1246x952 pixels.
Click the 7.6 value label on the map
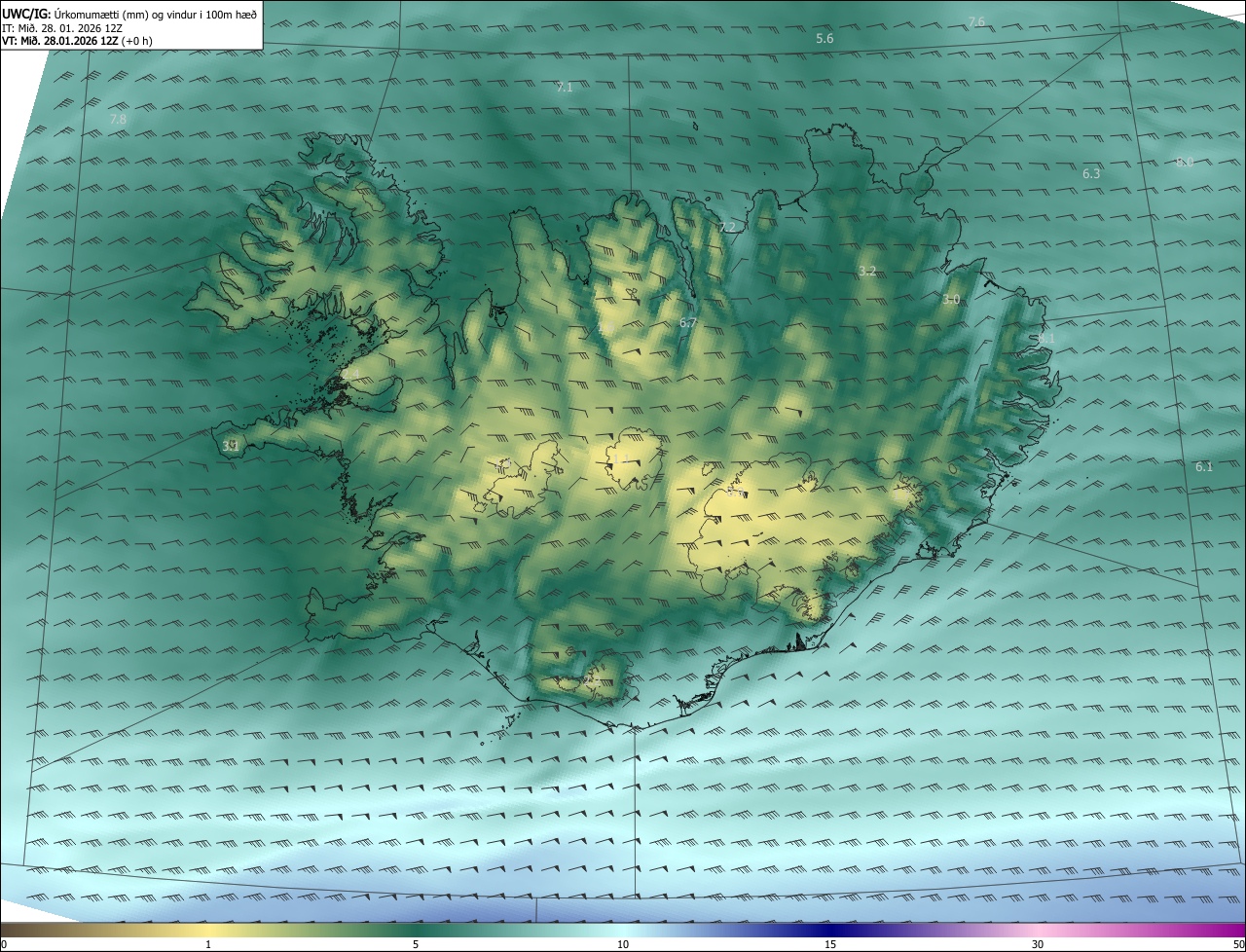(x=976, y=21)
